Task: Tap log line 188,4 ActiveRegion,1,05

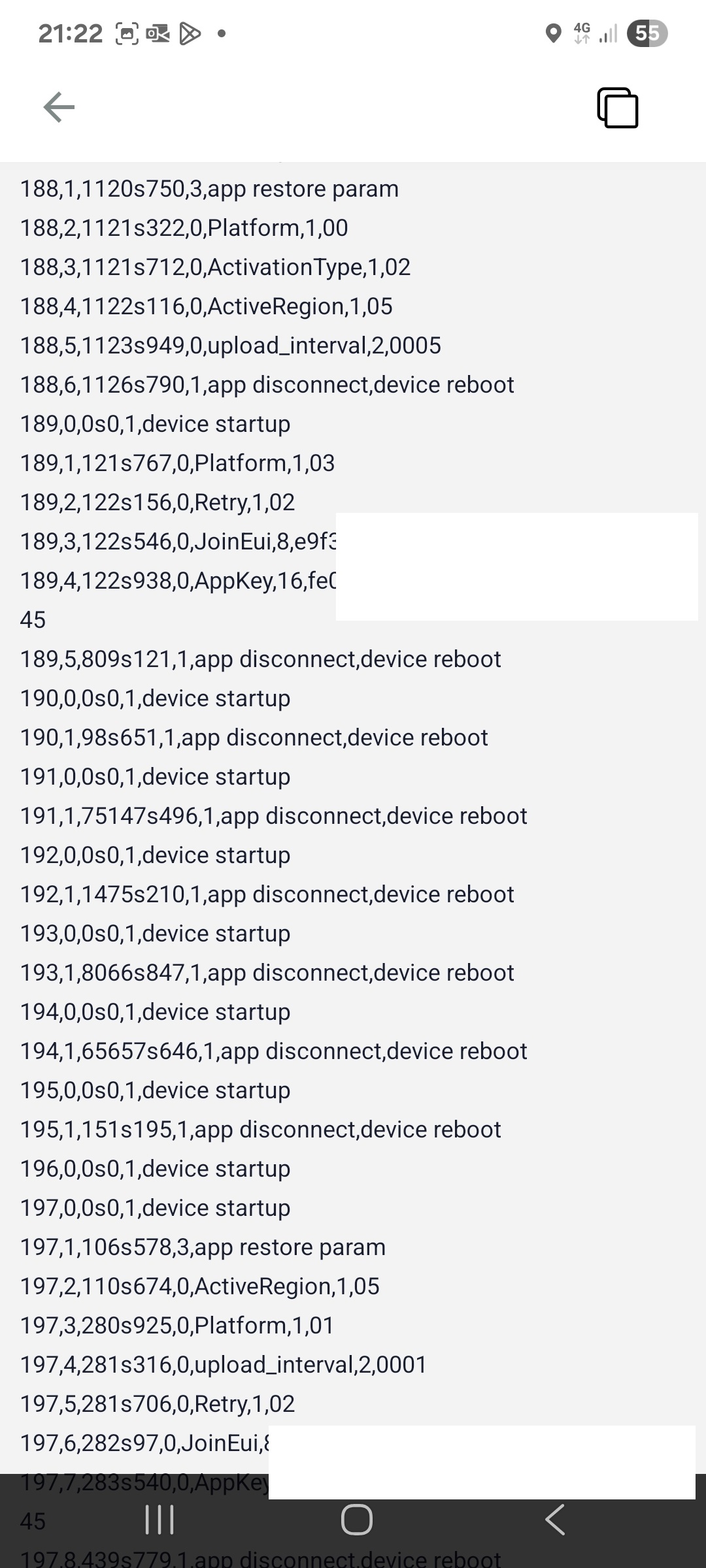Action: [x=206, y=306]
